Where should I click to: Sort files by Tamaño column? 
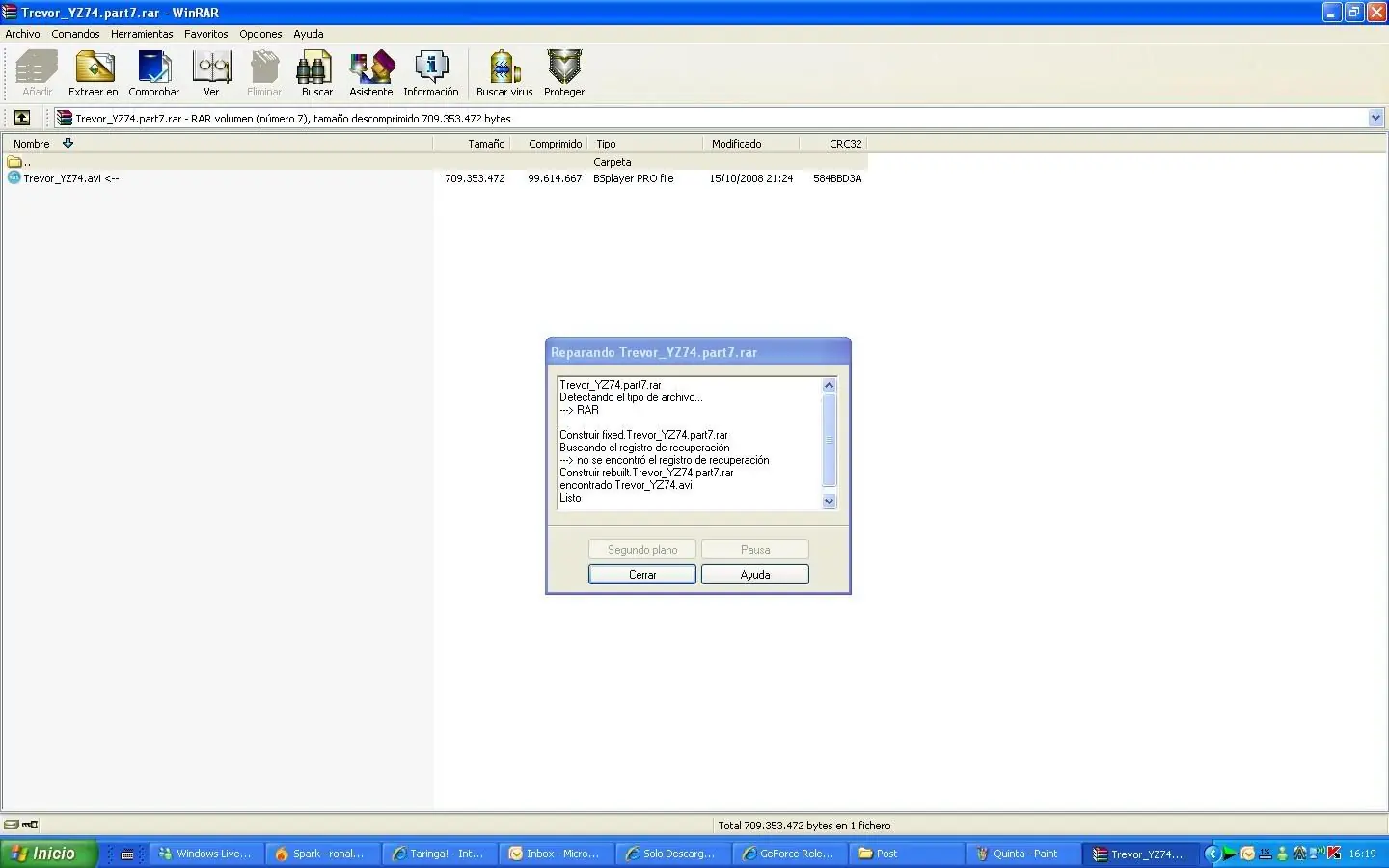tap(472, 144)
